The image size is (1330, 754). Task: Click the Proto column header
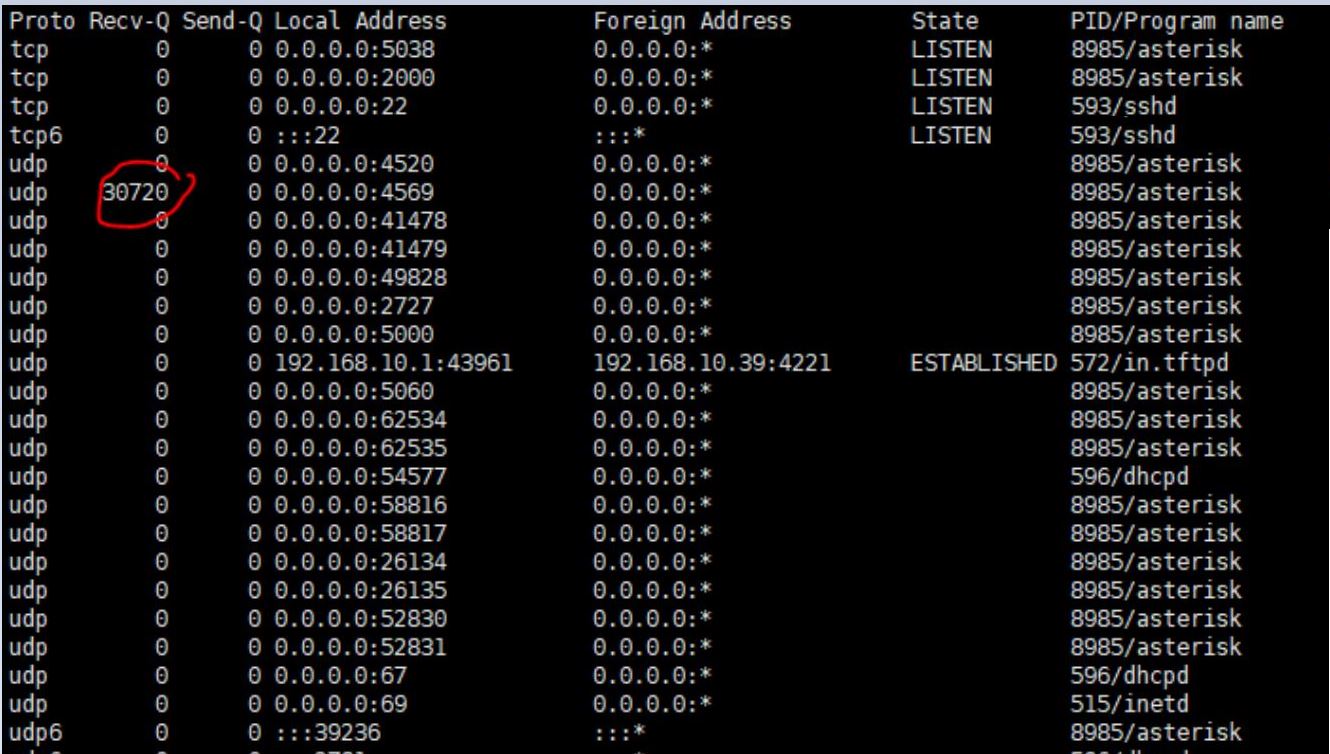(x=37, y=21)
